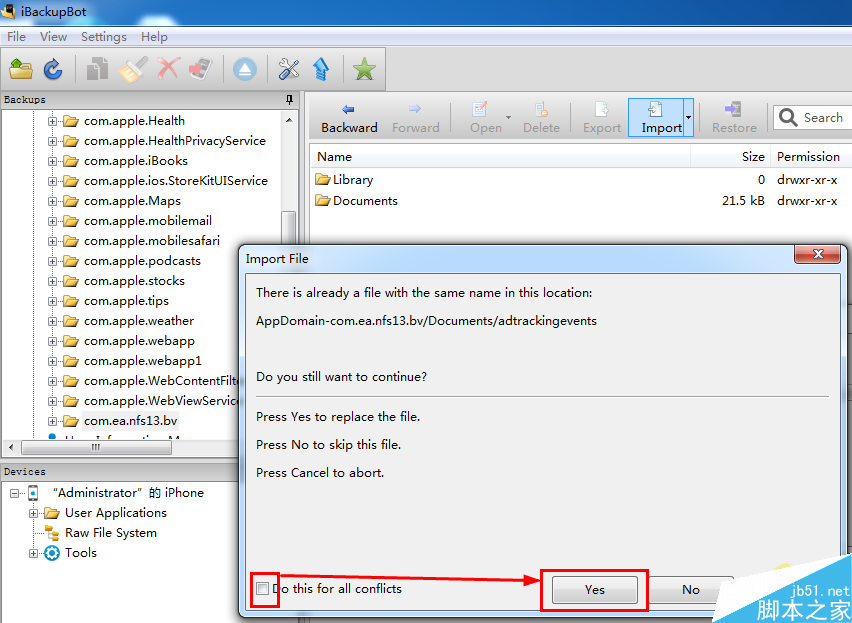852x623 pixels.
Task: Click the restore-to-device toolbar icon
Action: (x=201, y=70)
